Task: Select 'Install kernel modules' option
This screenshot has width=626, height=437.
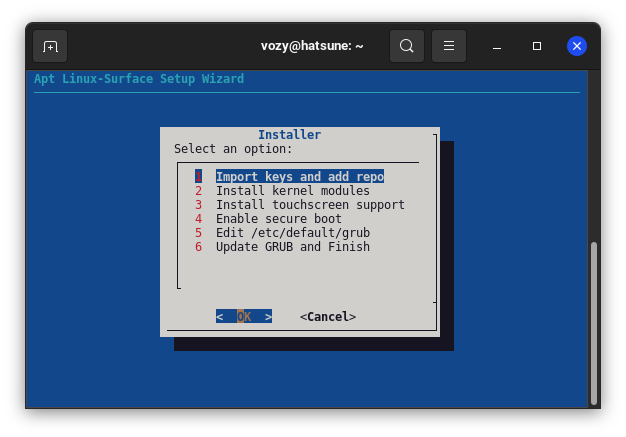Action: [x=293, y=191]
